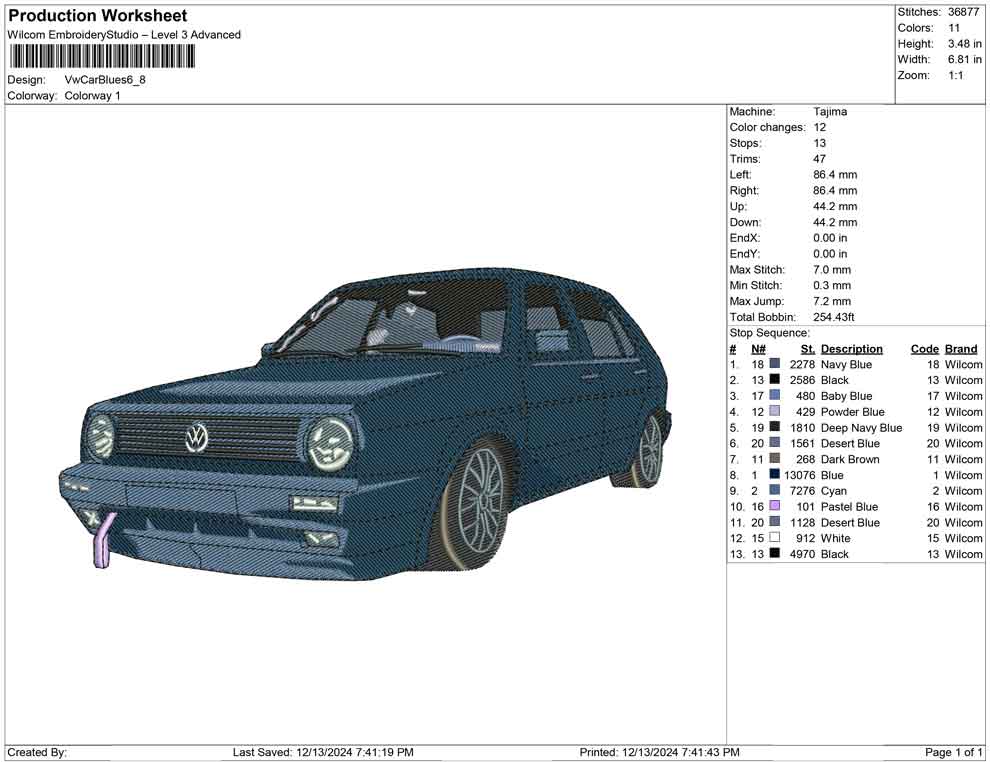This screenshot has height=762, width=990.
Task: Click the Page 1 of 1 label
Action: [x=952, y=752]
